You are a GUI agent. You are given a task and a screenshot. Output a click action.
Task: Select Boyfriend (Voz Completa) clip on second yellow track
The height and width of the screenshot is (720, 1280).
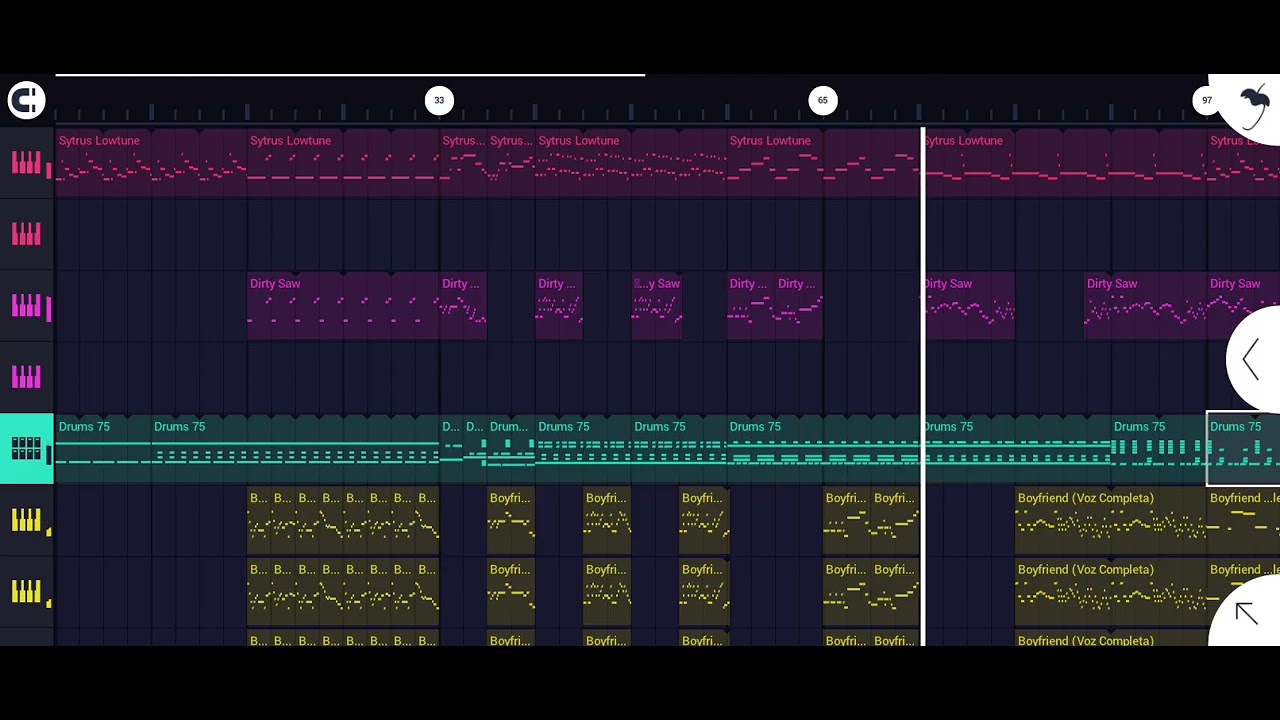pos(1111,592)
